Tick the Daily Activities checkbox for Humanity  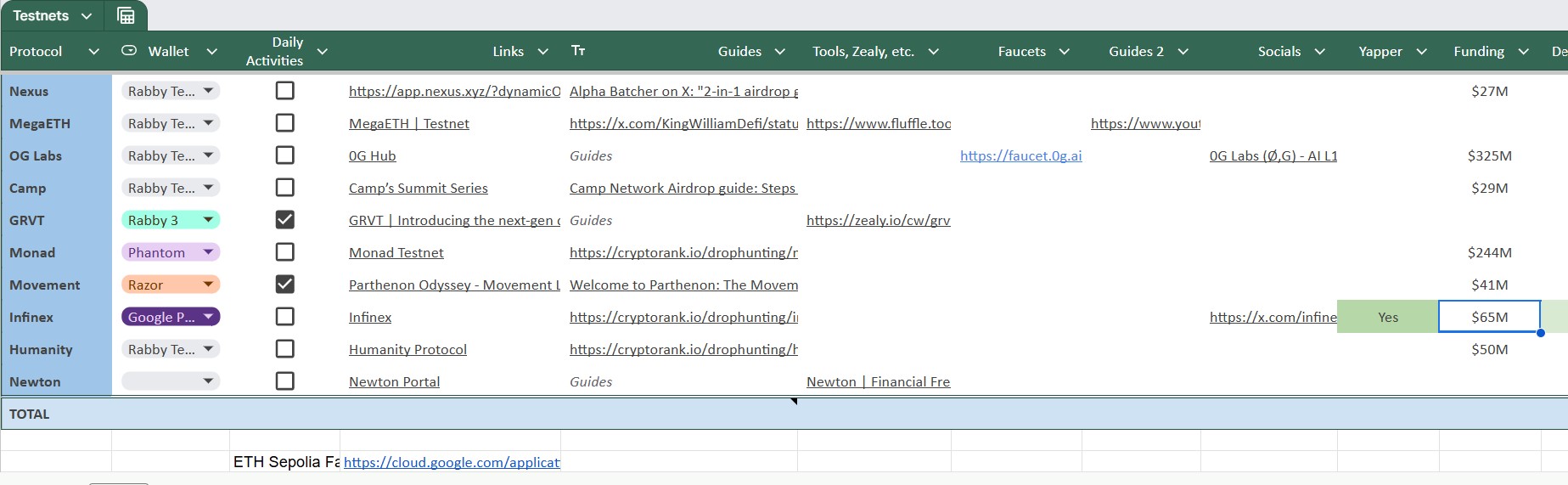285,348
